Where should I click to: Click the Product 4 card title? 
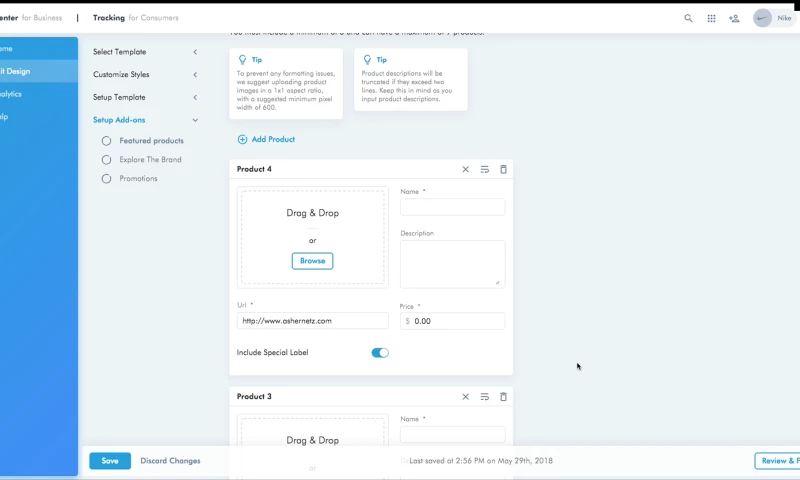click(x=254, y=169)
